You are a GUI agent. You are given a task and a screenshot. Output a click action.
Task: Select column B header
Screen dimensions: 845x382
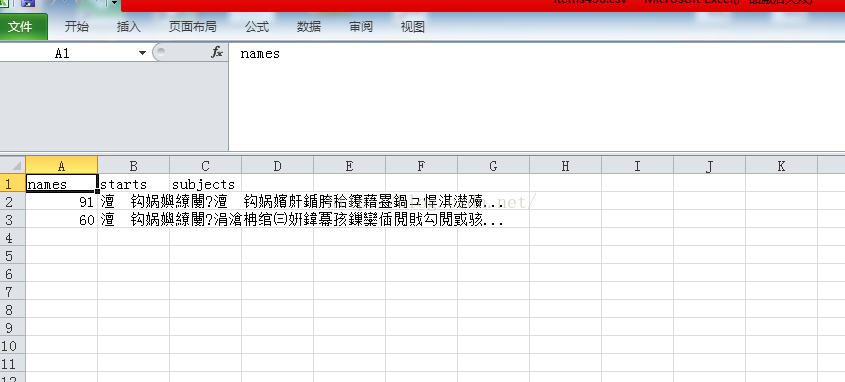134,165
